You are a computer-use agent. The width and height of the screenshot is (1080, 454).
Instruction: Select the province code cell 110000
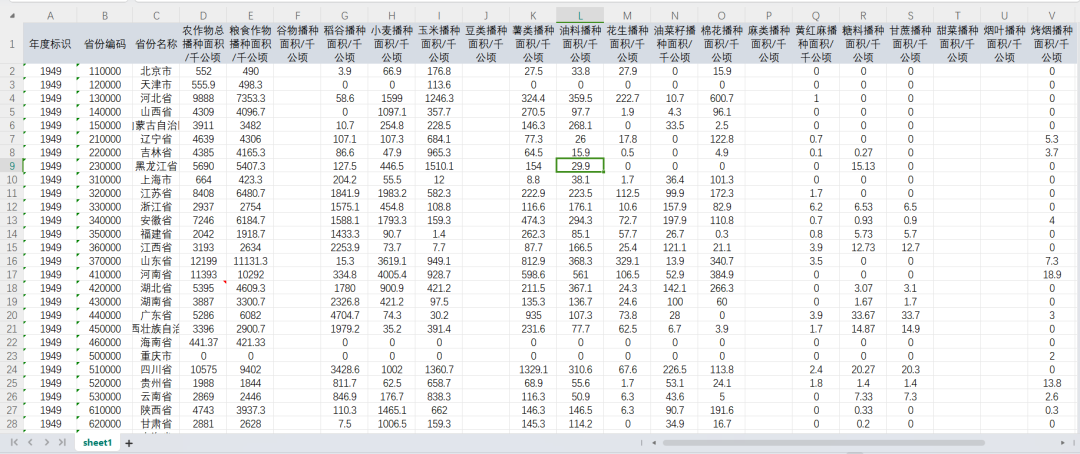(105, 71)
